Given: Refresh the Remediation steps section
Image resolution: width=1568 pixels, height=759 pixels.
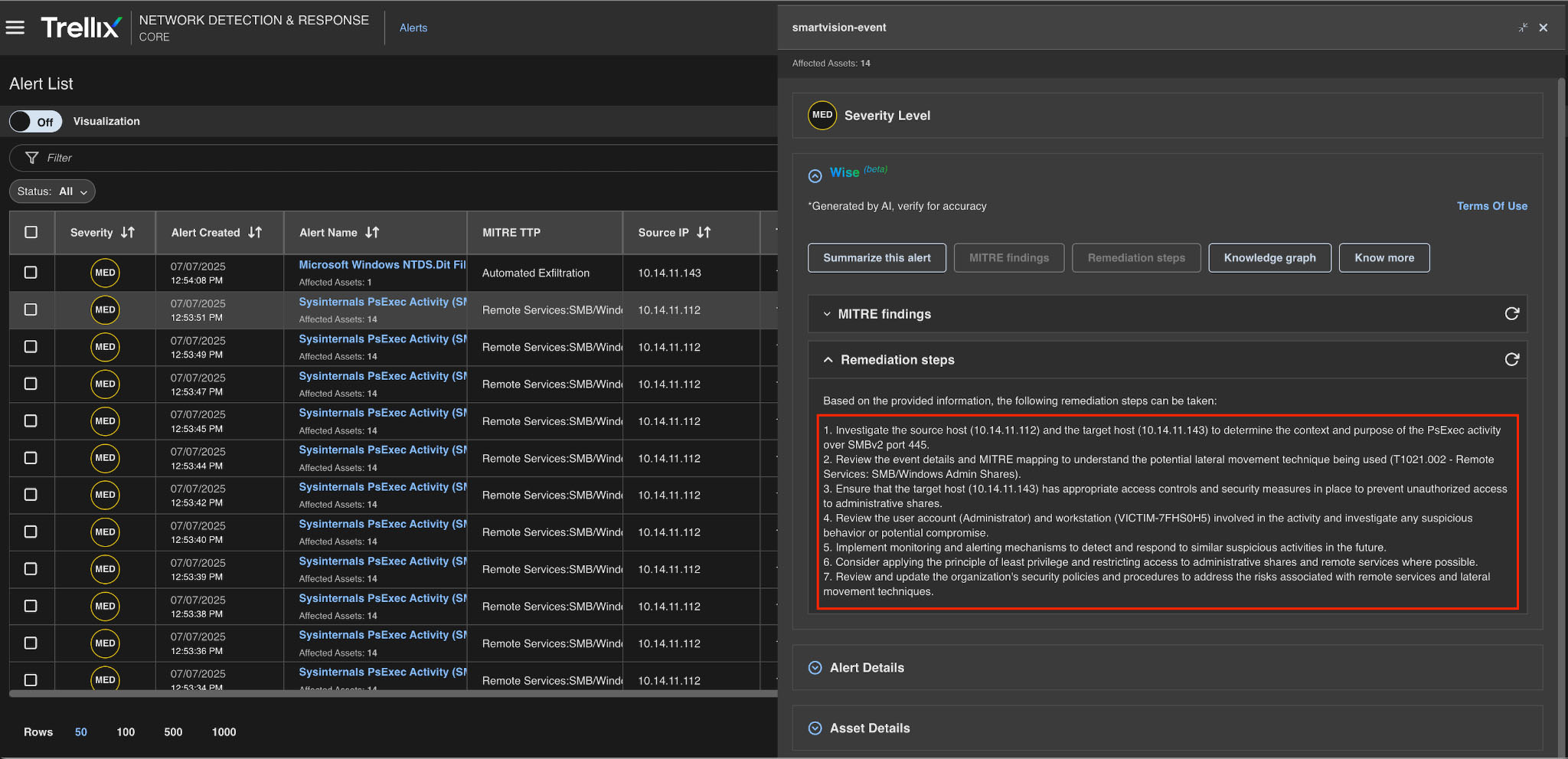Looking at the screenshot, I should click(x=1511, y=360).
